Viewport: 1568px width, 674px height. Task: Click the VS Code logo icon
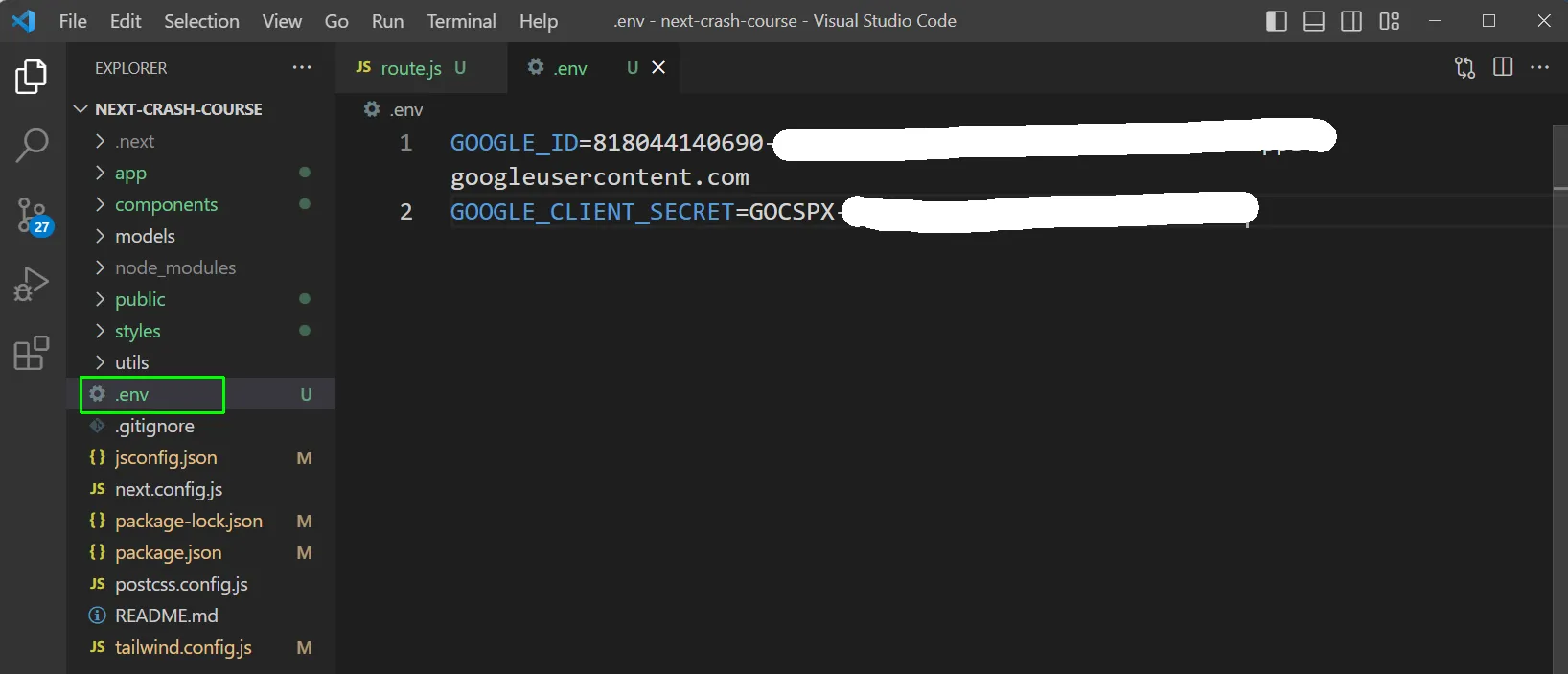(x=23, y=21)
